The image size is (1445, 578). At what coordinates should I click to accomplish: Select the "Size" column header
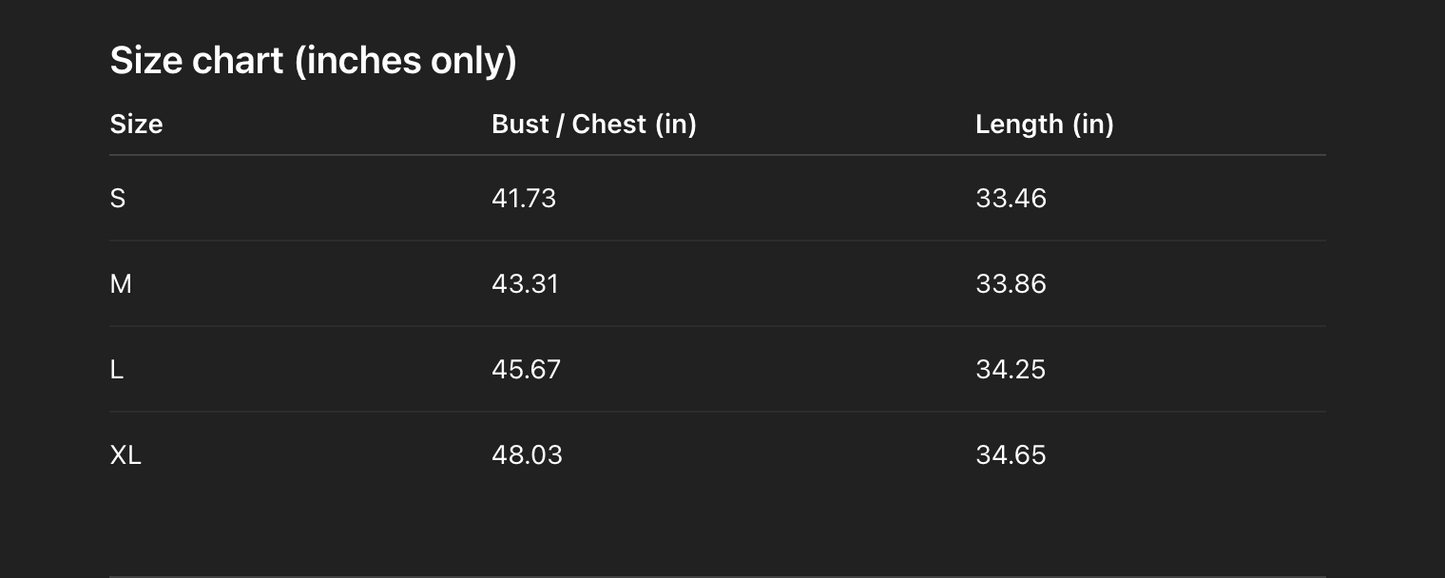click(x=136, y=124)
